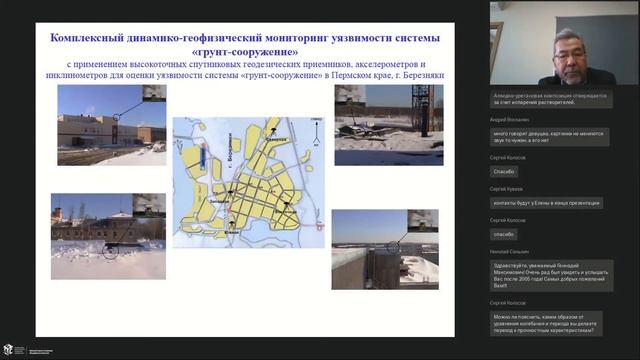This screenshot has height=360, width=640.
Task: Click the photo with the metal tower in snow
Action: point(389,125)
